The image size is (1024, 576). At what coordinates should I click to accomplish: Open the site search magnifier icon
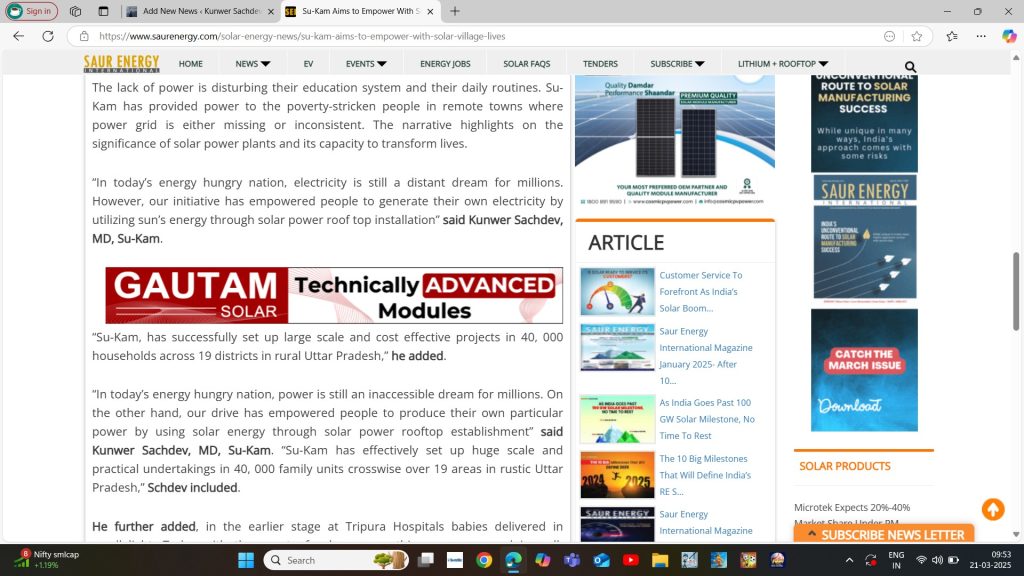pyautogui.click(x=910, y=66)
